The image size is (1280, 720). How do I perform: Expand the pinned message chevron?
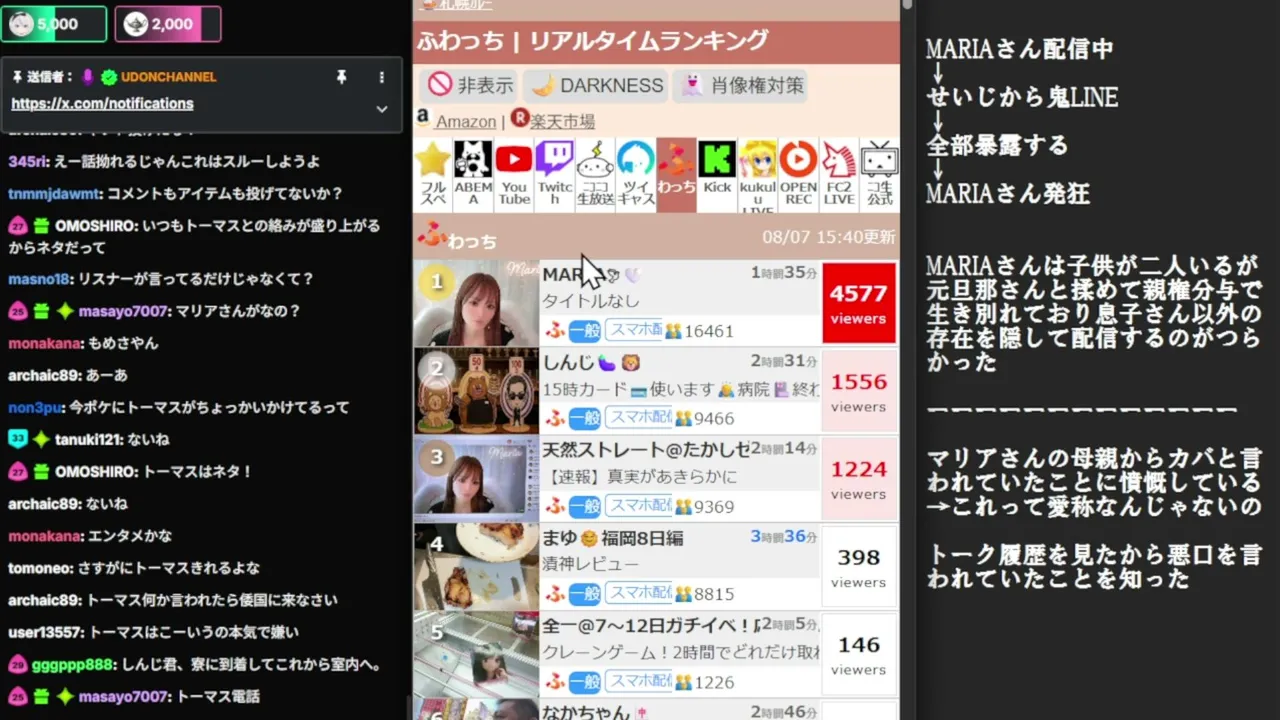pos(381,109)
